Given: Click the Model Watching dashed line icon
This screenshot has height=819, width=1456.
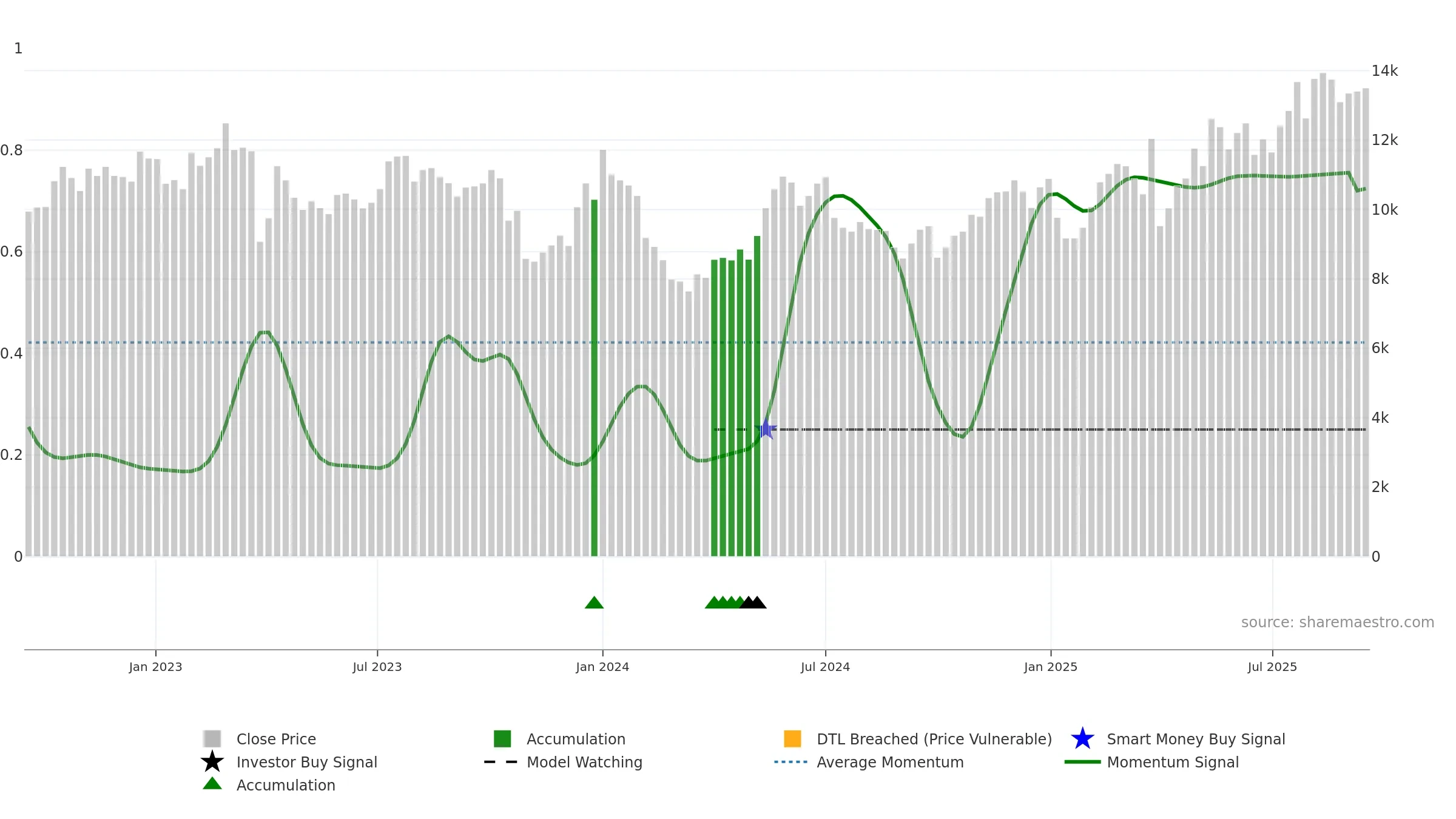Looking at the screenshot, I should pyautogui.click(x=500, y=762).
